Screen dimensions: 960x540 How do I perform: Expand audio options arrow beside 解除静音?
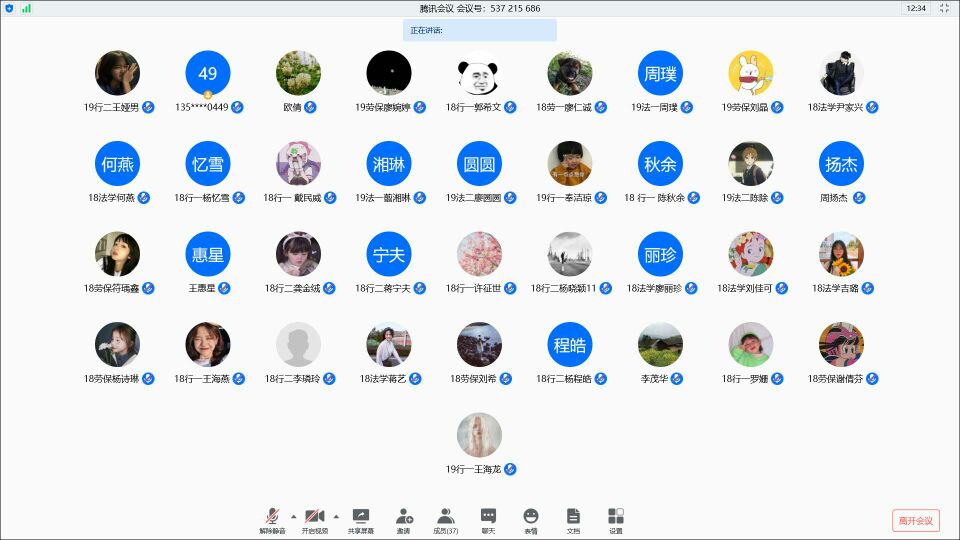tap(293, 516)
